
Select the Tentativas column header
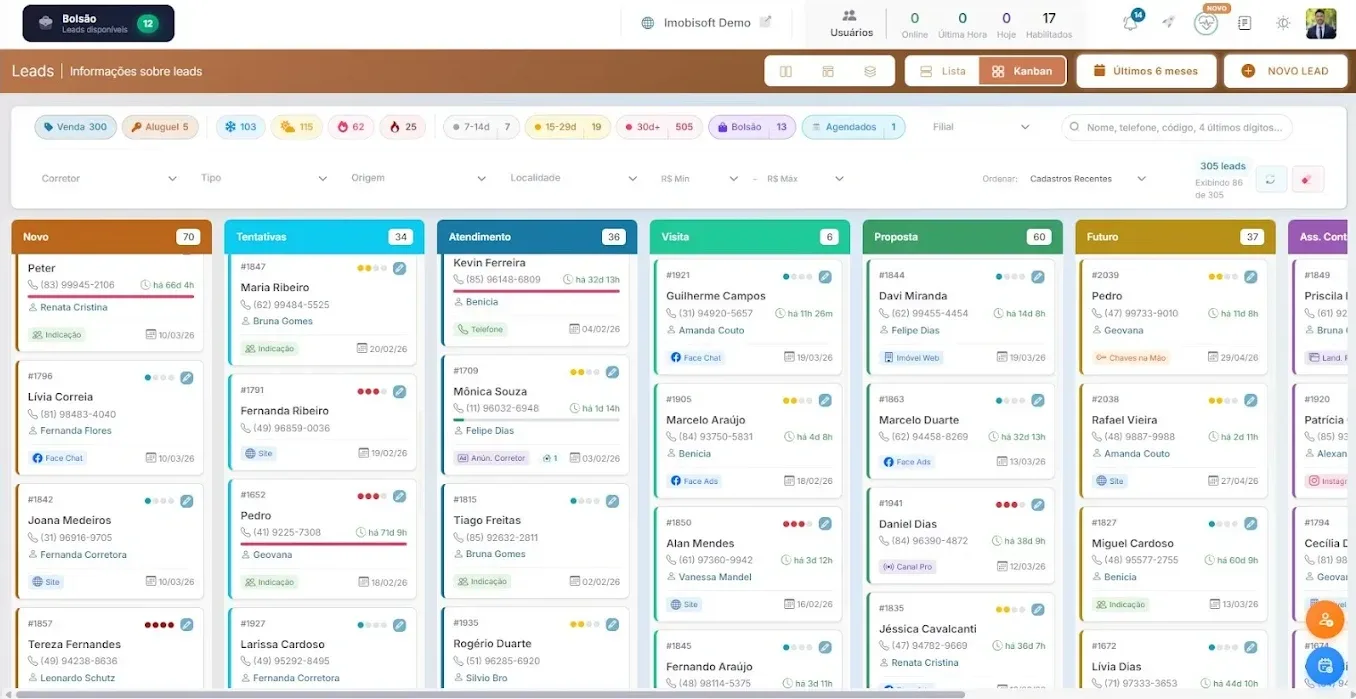coord(324,237)
